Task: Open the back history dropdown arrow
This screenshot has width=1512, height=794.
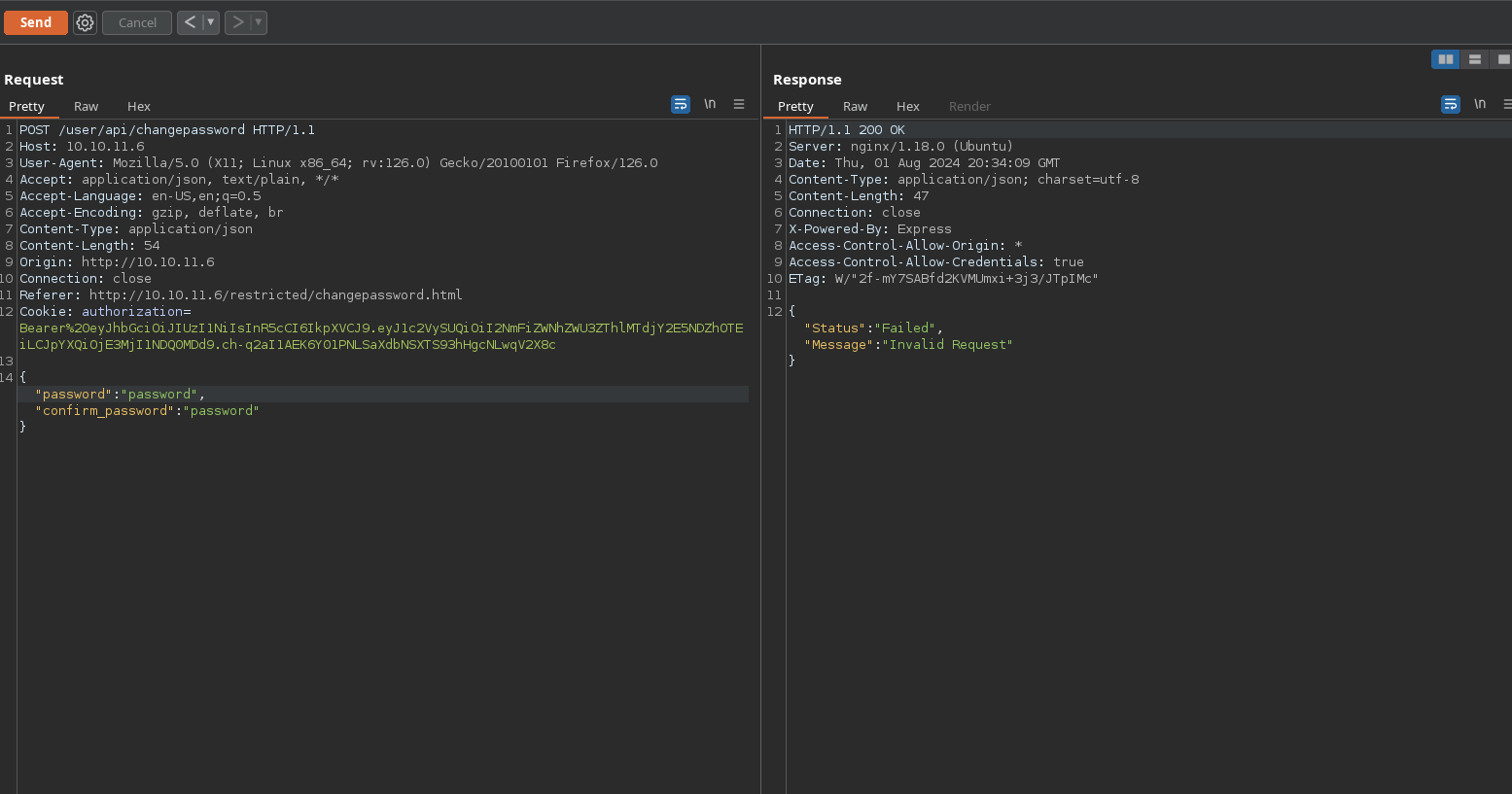Action: pyautogui.click(x=211, y=22)
